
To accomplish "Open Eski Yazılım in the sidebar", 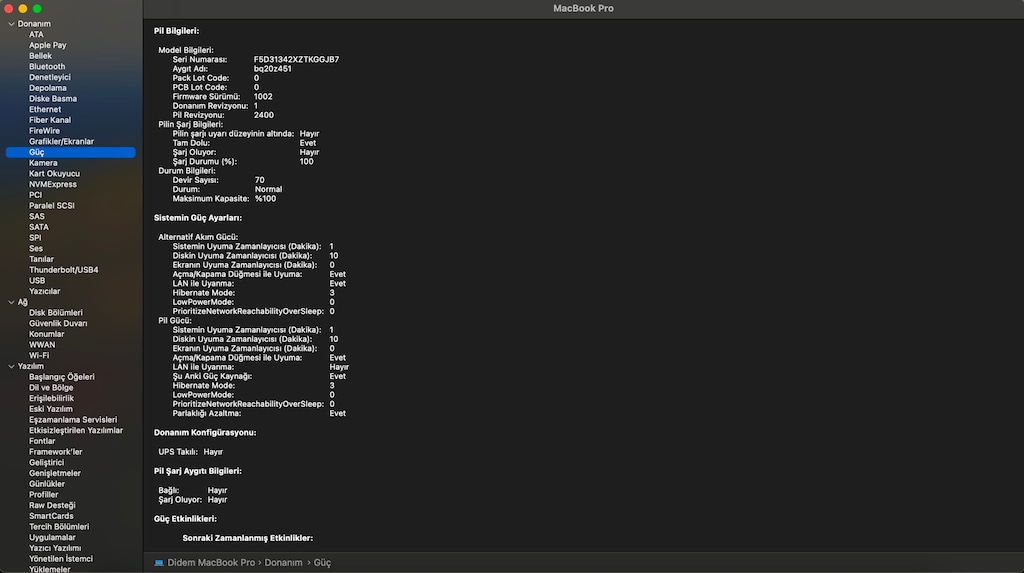I will (x=51, y=409).
